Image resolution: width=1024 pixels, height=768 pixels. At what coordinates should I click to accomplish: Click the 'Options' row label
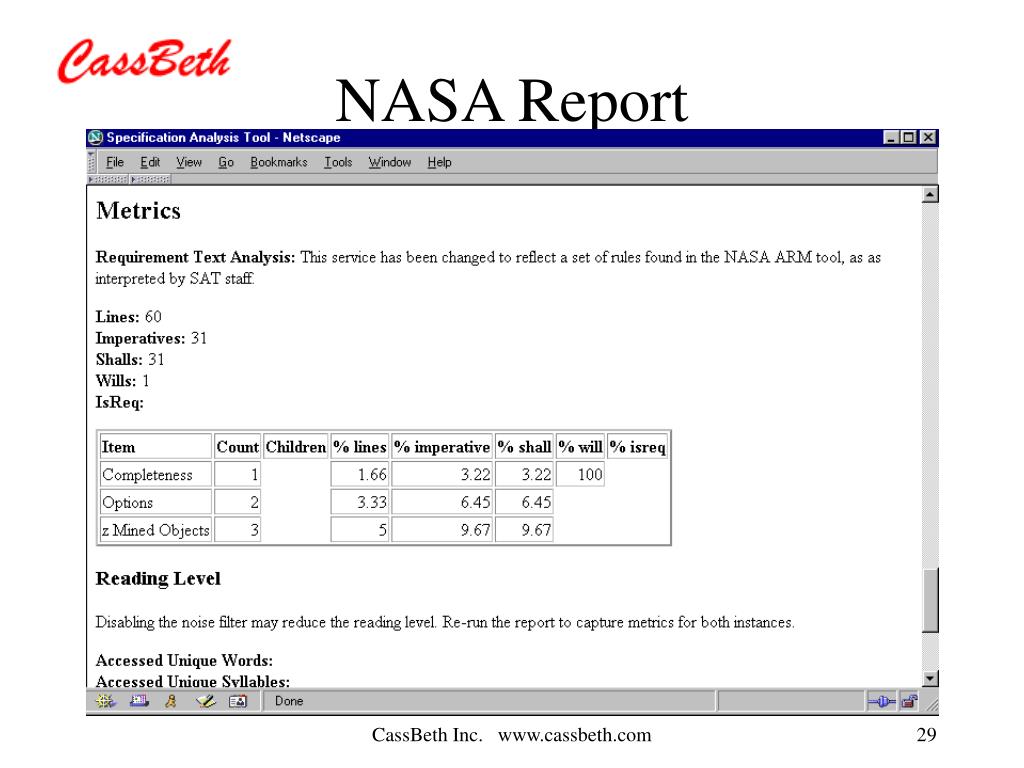[x=127, y=503]
